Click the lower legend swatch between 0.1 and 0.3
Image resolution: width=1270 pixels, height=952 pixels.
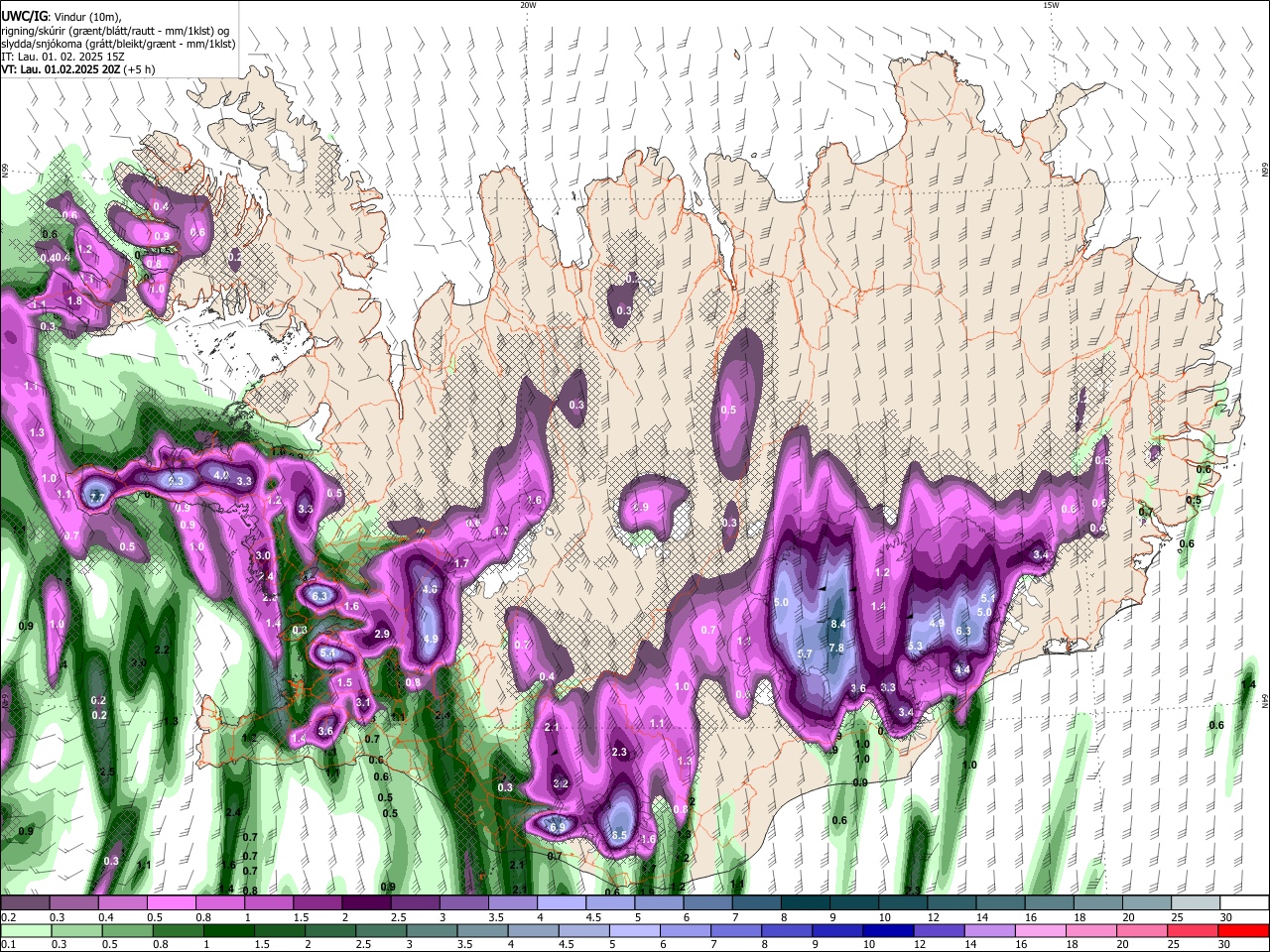(x=25, y=931)
